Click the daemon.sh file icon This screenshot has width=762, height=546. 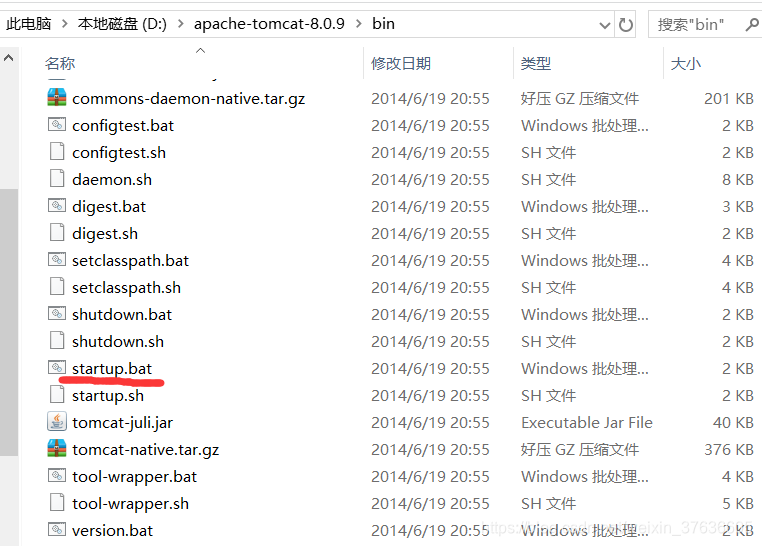(57, 179)
